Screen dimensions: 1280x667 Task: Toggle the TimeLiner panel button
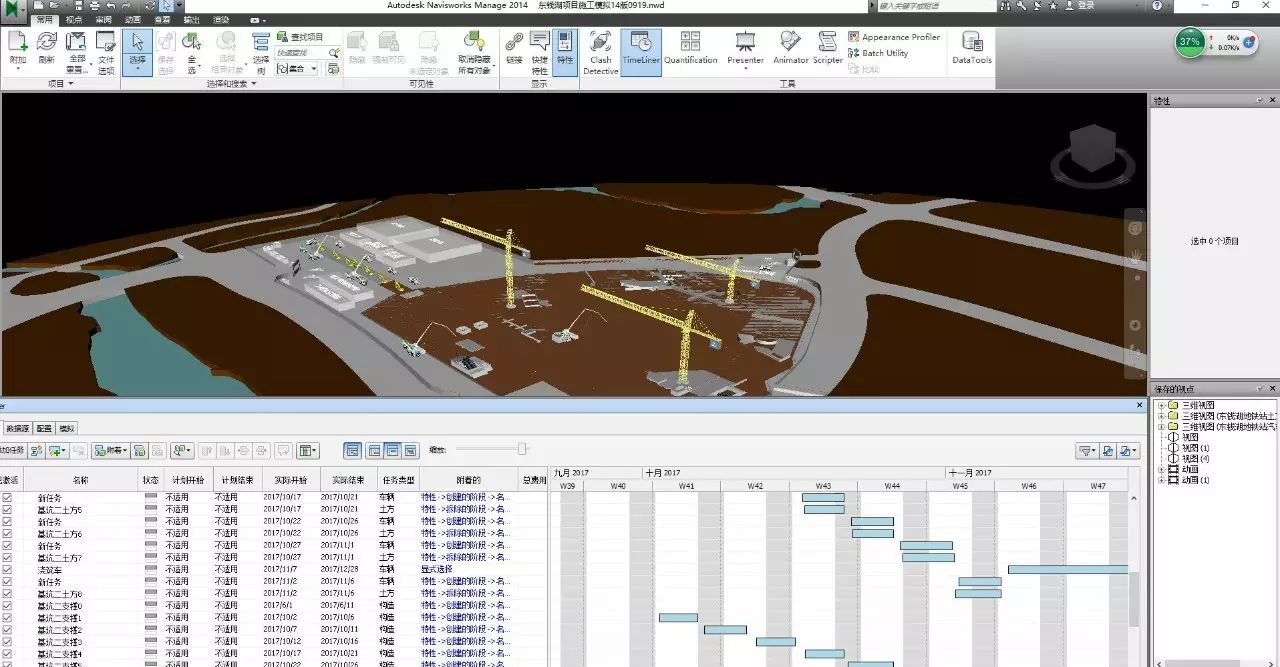tap(641, 52)
